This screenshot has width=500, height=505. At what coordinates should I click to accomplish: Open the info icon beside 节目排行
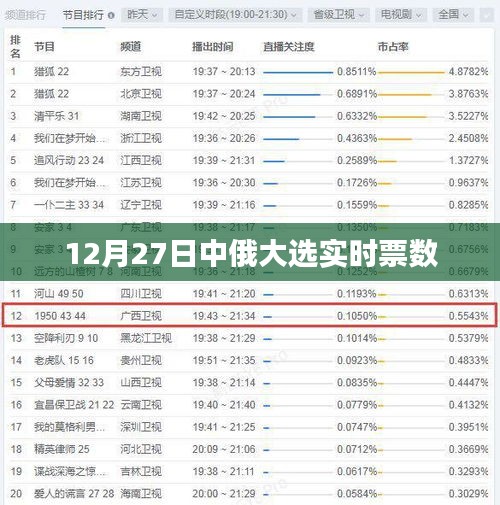[x=111, y=15]
